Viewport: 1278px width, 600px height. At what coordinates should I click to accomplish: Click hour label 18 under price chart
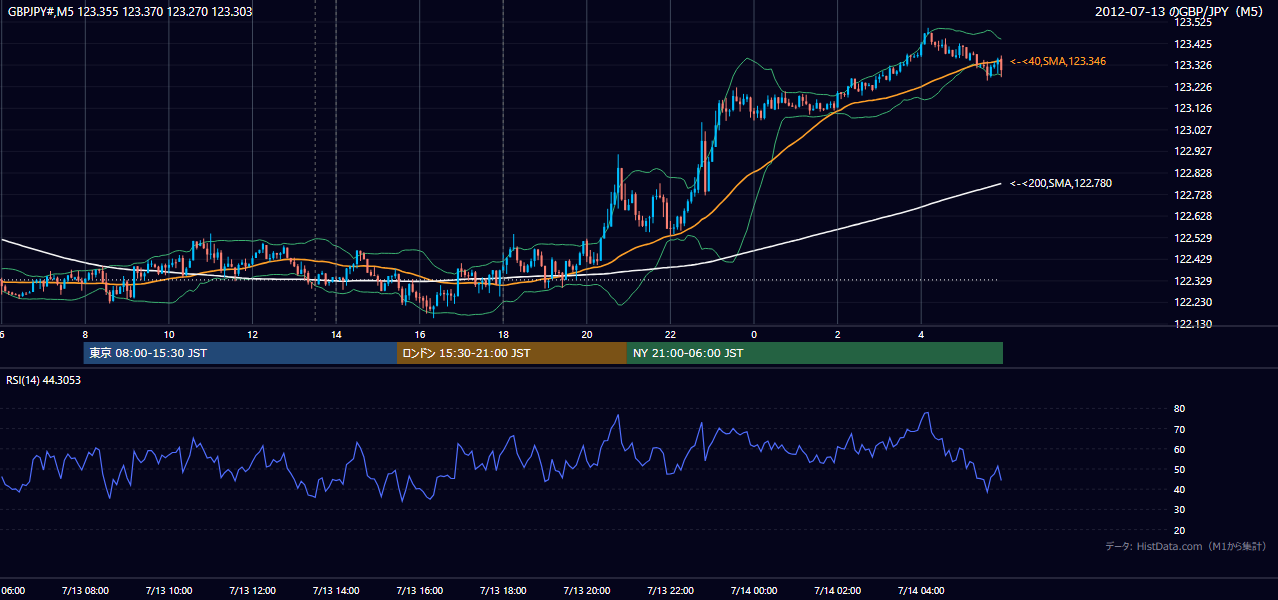(x=503, y=334)
